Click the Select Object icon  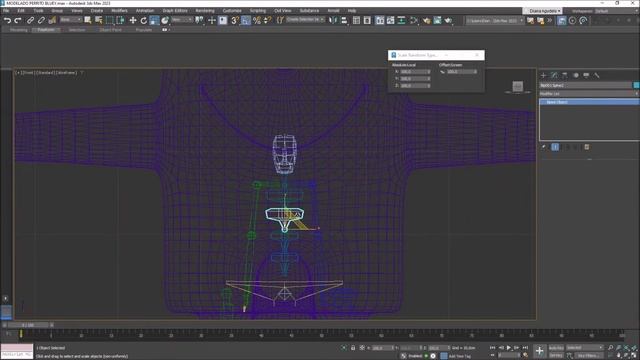(88, 20)
